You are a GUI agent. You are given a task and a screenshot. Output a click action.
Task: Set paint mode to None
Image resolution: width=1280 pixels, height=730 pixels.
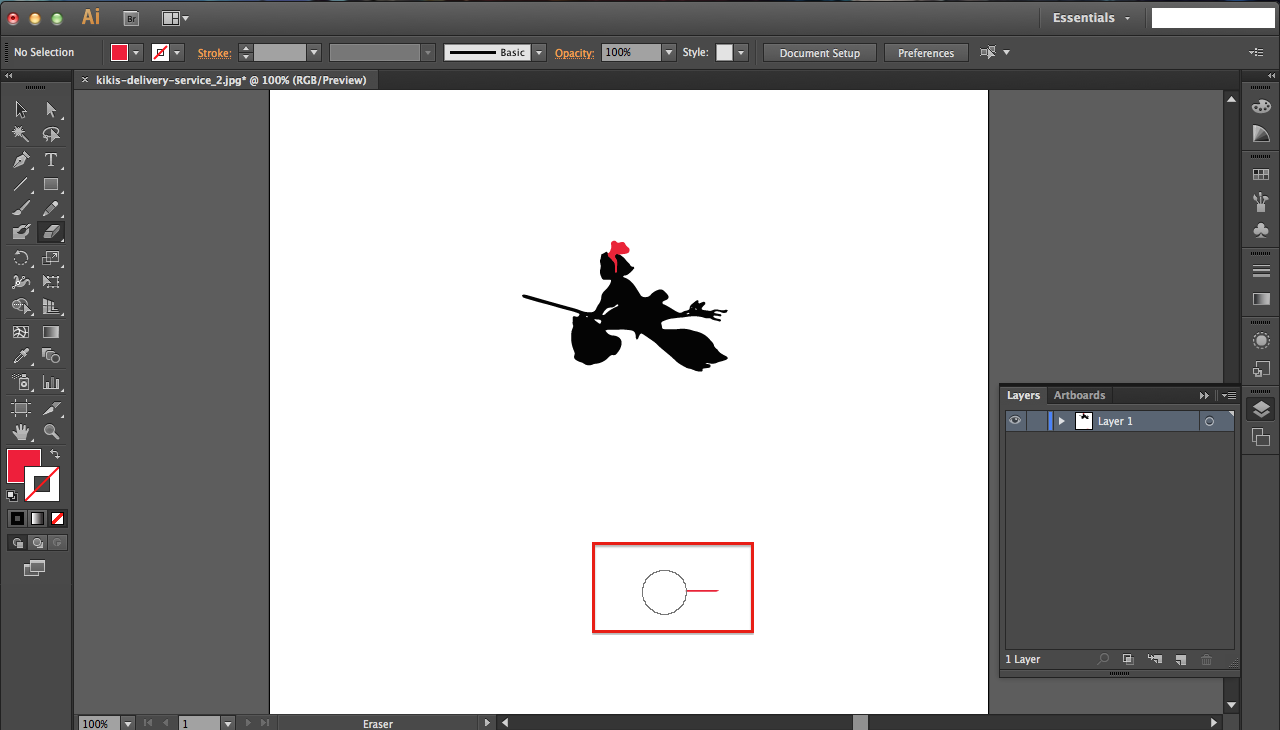point(57,518)
